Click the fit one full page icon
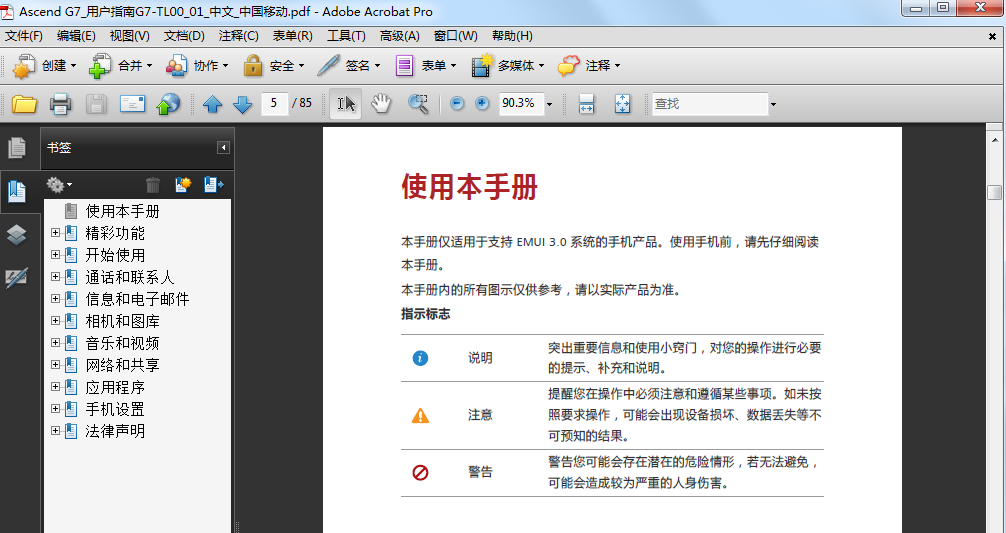The image size is (1006, 533). [622, 103]
